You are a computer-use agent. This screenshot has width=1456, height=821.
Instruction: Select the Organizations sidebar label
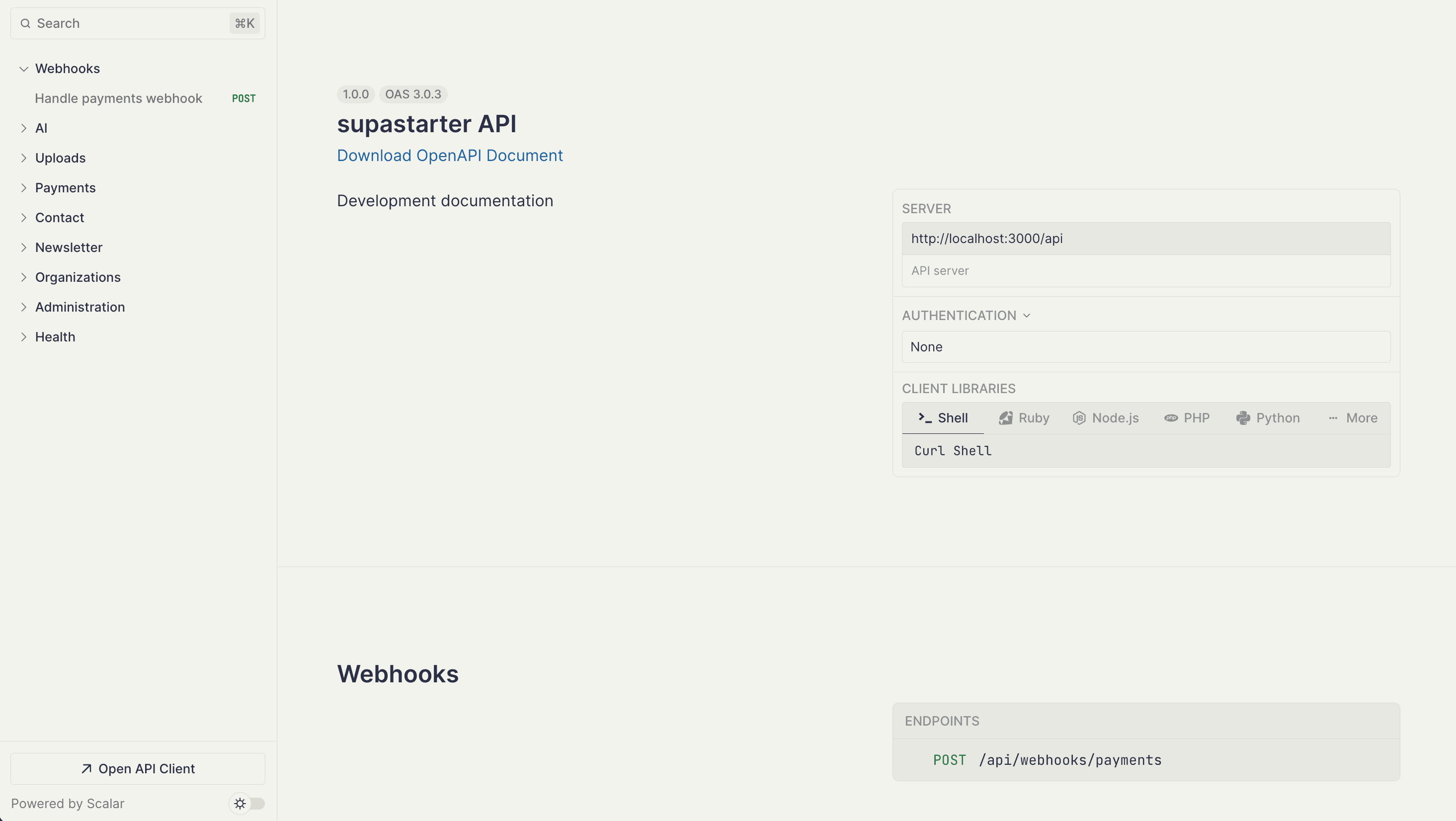78,277
